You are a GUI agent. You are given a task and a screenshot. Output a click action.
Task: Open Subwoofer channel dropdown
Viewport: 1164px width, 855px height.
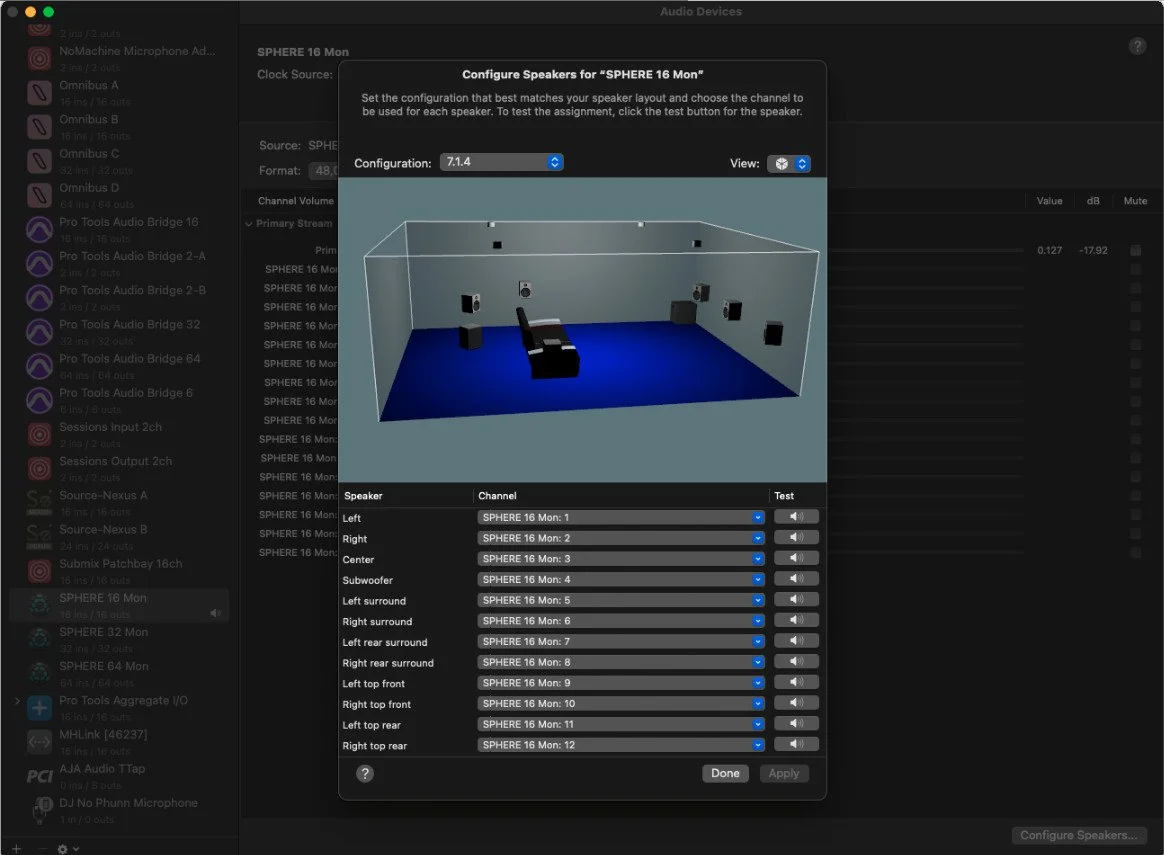(621, 580)
